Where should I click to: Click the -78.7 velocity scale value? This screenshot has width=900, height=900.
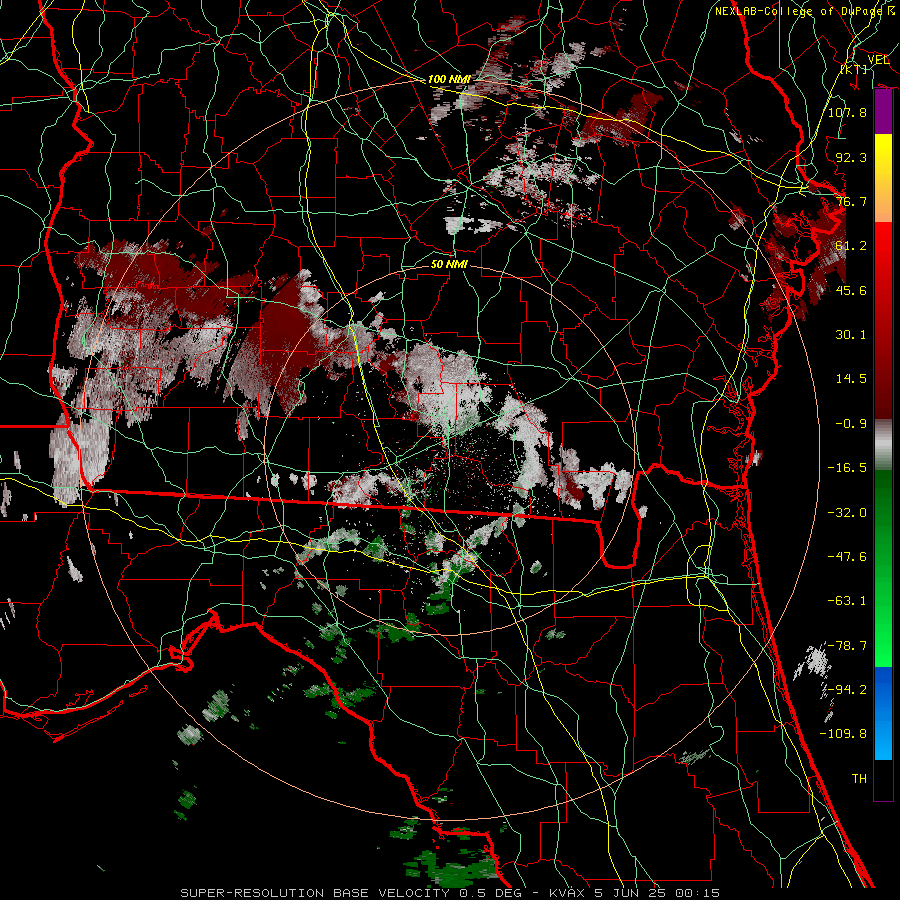(x=847, y=646)
